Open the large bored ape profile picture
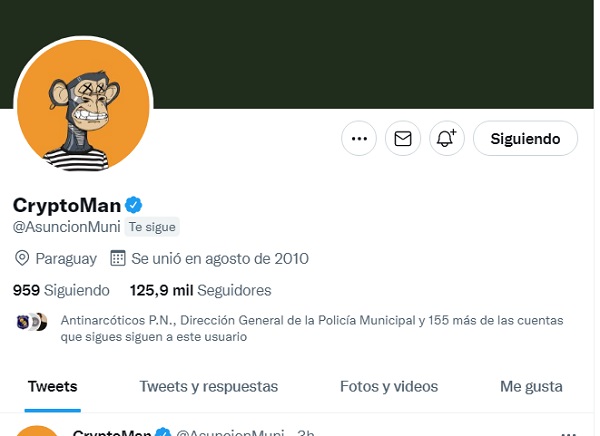This screenshot has height=436, width=600. coord(83,106)
